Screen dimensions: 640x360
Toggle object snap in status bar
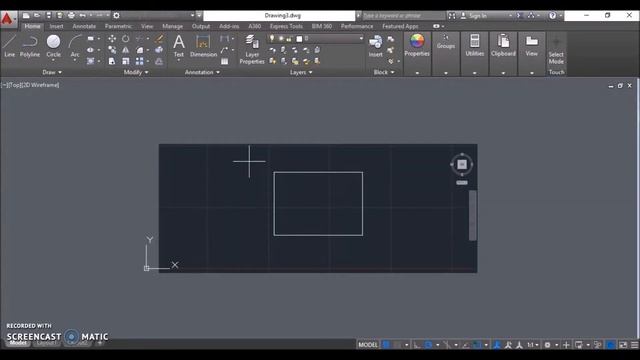[476, 345]
